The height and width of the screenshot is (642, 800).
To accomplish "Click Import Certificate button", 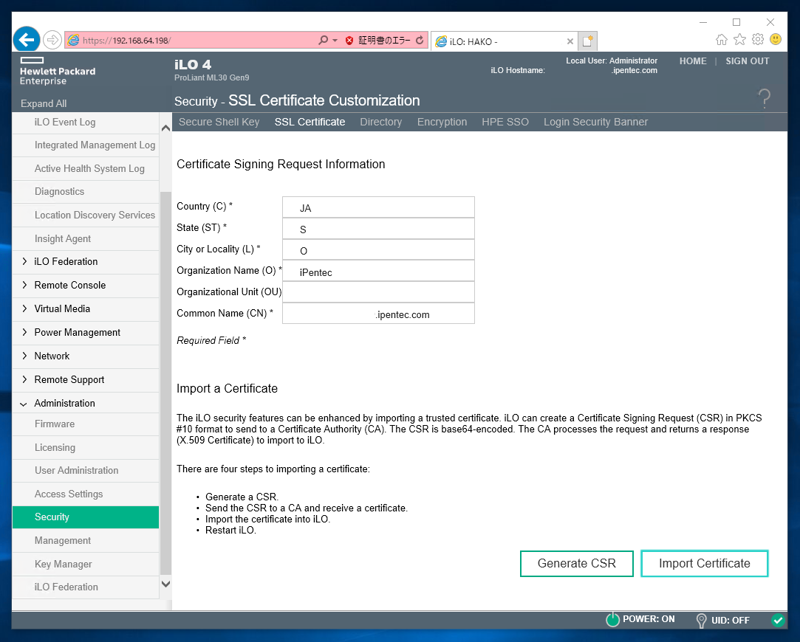I will [x=704, y=563].
